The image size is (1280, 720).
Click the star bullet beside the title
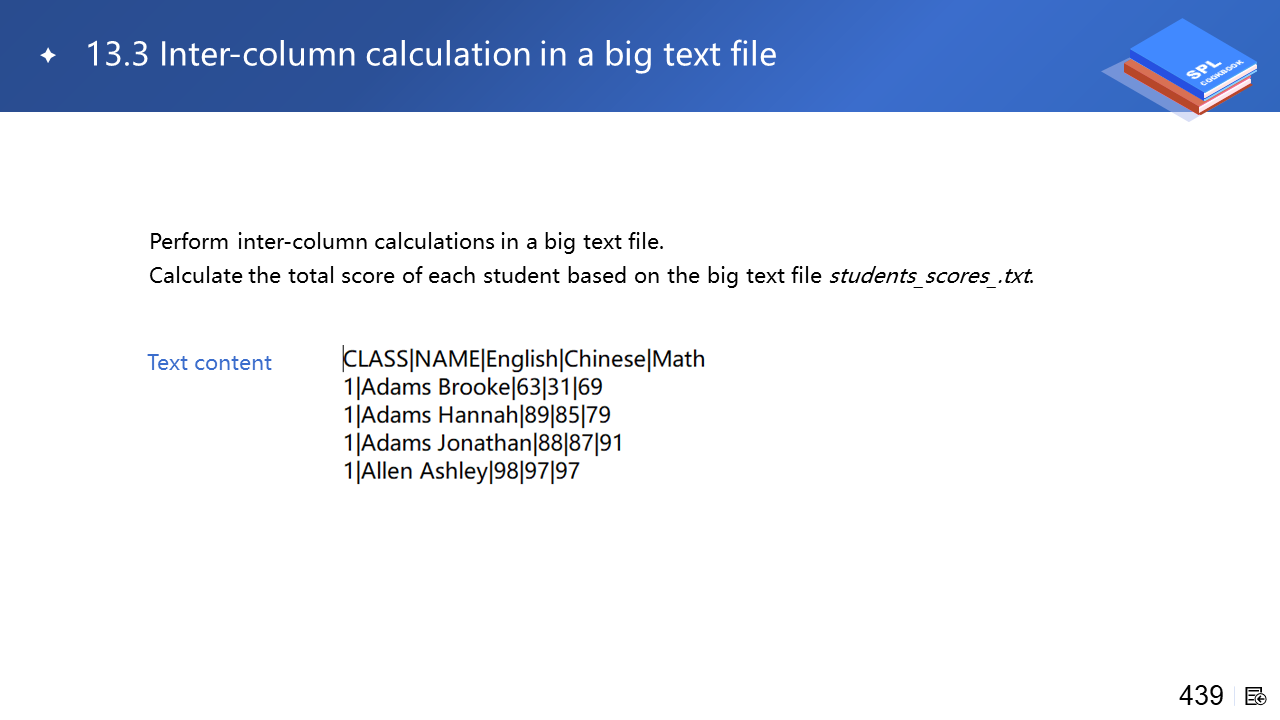pos(48,56)
